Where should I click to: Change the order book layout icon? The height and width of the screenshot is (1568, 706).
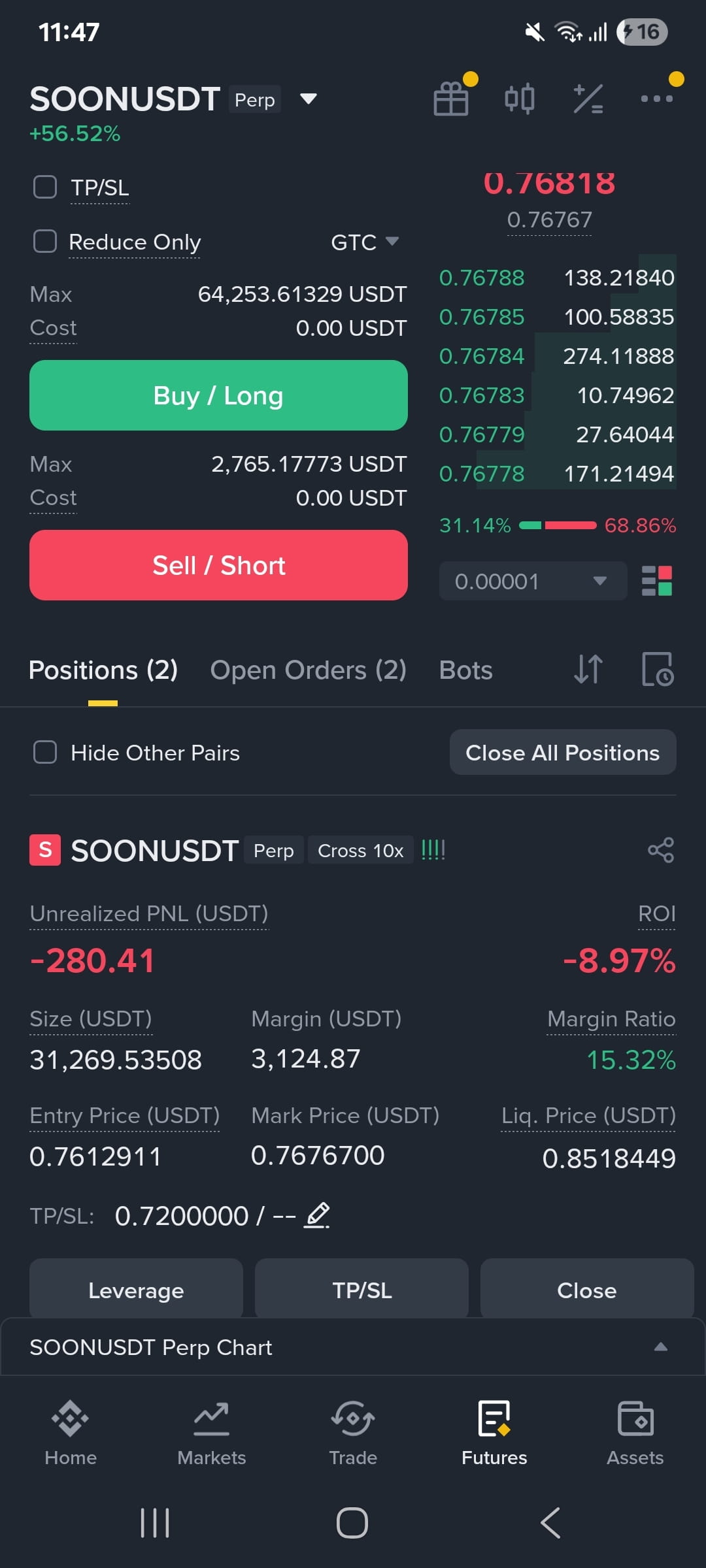[657, 581]
